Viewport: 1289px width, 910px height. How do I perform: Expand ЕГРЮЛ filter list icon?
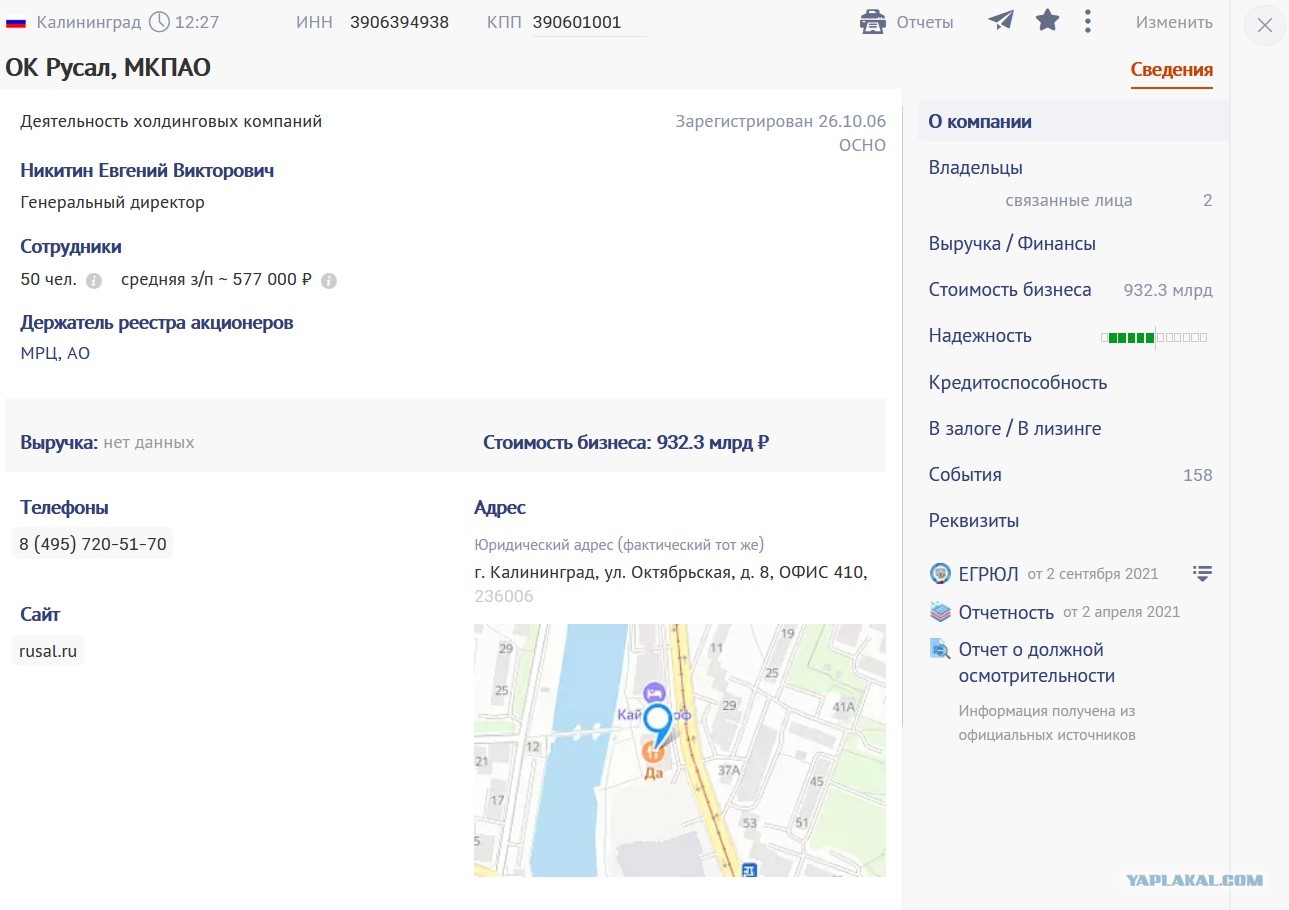(1202, 574)
